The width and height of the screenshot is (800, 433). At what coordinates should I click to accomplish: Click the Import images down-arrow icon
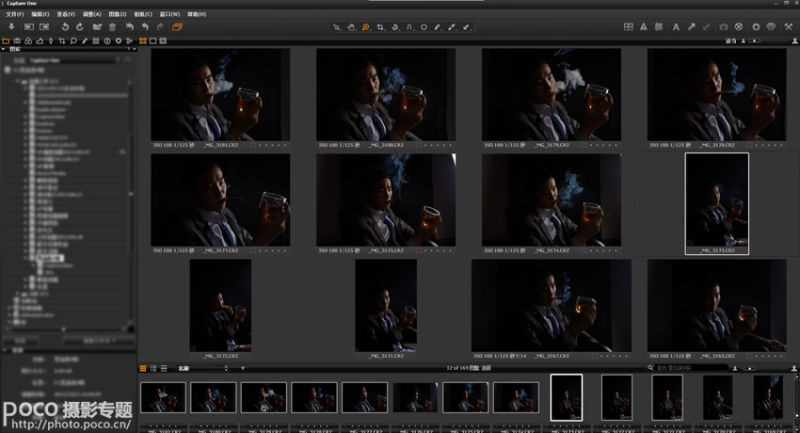[x=9, y=27]
